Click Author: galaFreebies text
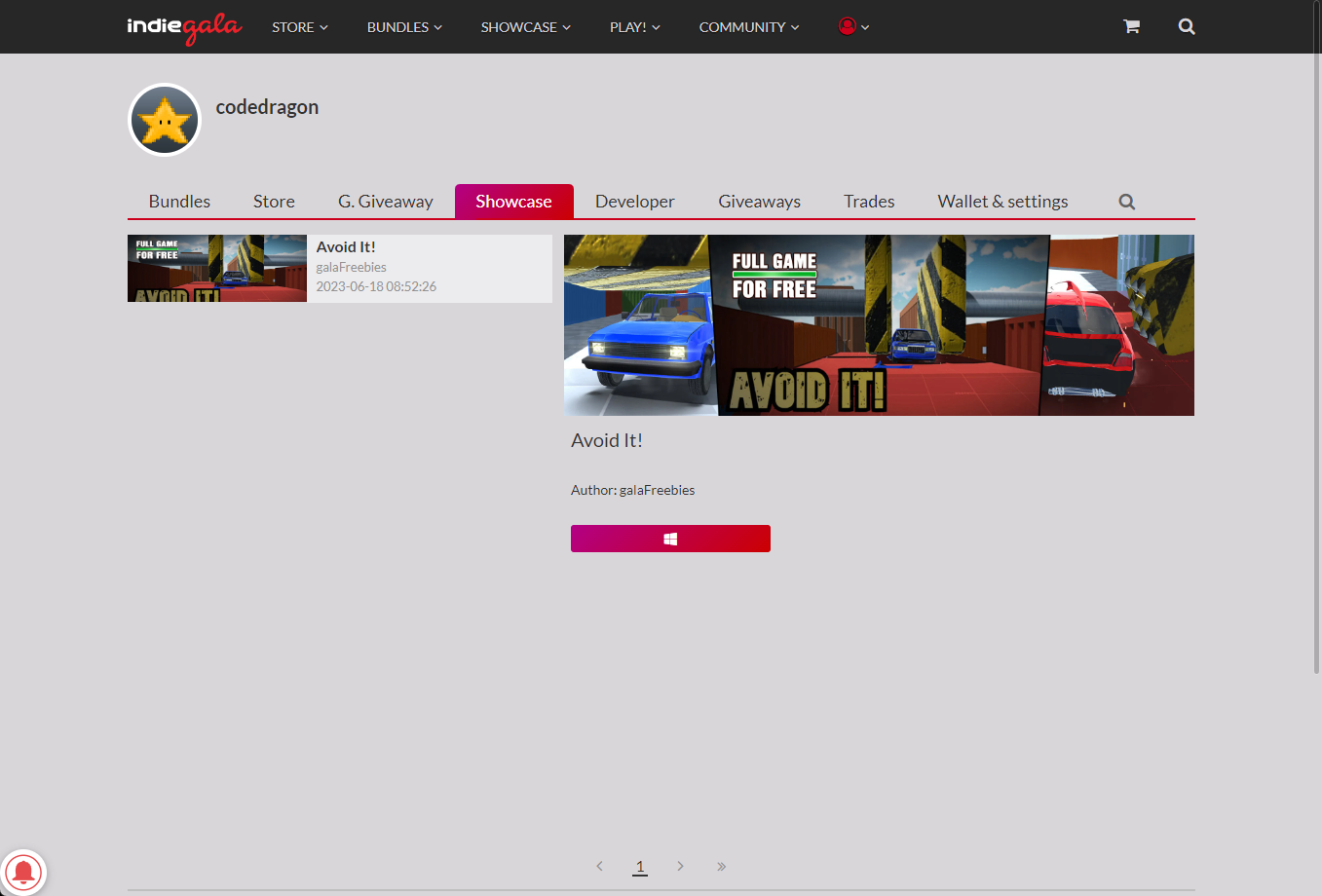 633,490
